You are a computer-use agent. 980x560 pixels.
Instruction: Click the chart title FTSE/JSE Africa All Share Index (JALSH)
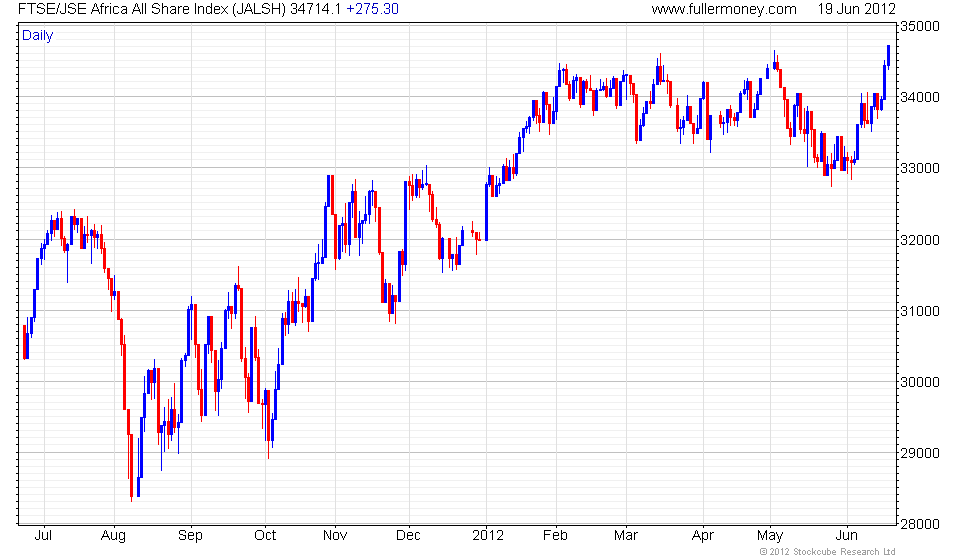coord(152,9)
